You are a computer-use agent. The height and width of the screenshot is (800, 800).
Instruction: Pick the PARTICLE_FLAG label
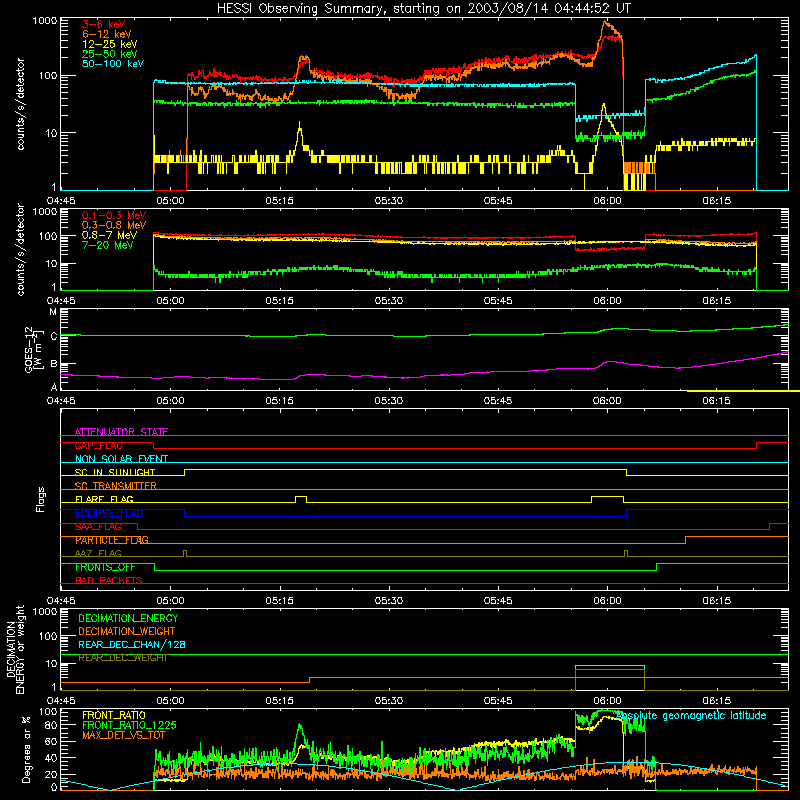pos(112,540)
